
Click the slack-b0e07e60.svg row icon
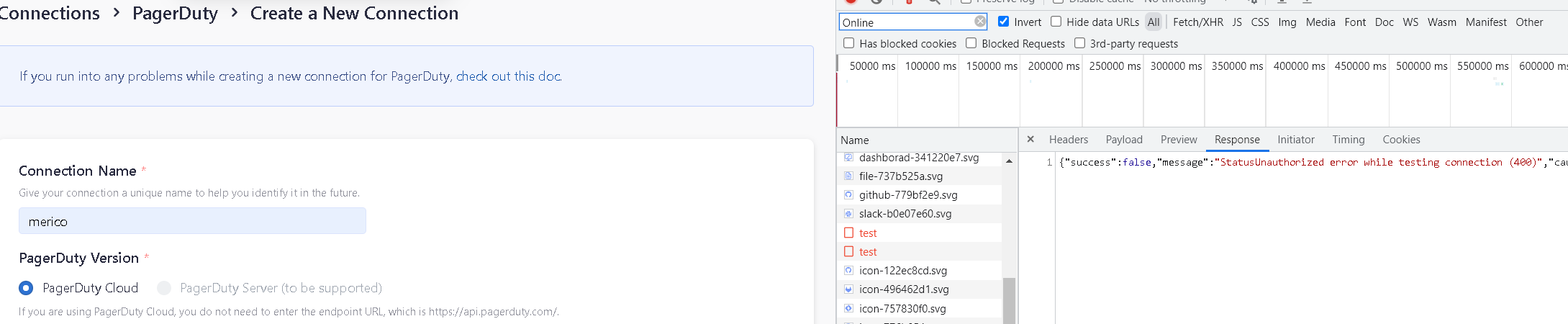pyautogui.click(x=848, y=213)
